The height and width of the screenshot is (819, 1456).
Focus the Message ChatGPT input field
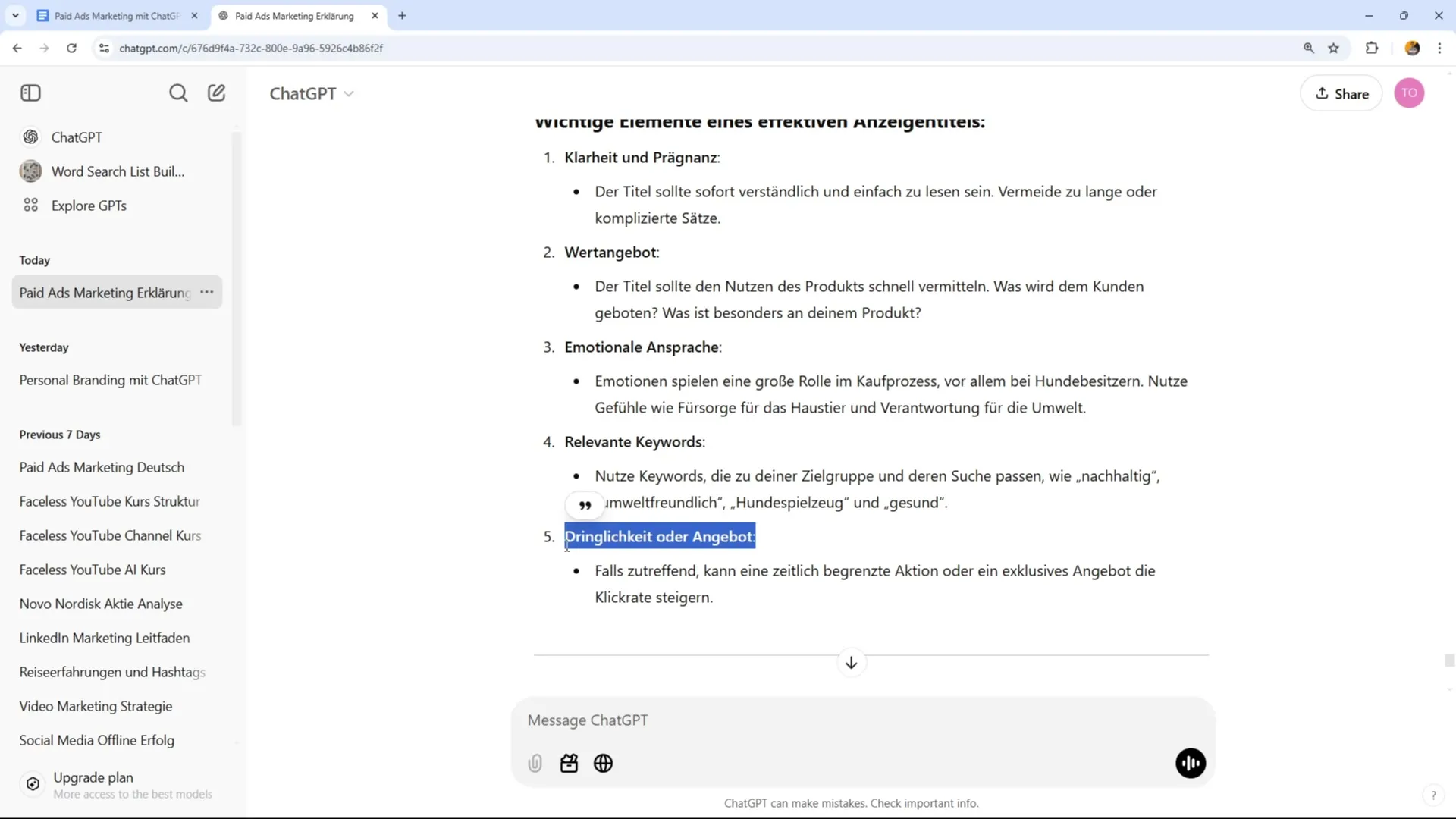[863, 720]
